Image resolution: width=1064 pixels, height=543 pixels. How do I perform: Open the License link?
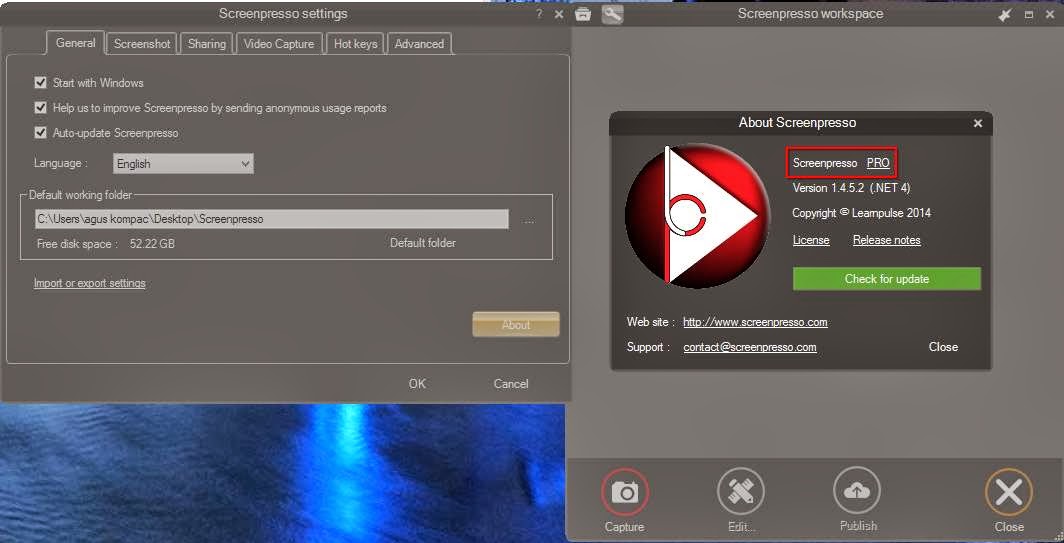pos(811,240)
